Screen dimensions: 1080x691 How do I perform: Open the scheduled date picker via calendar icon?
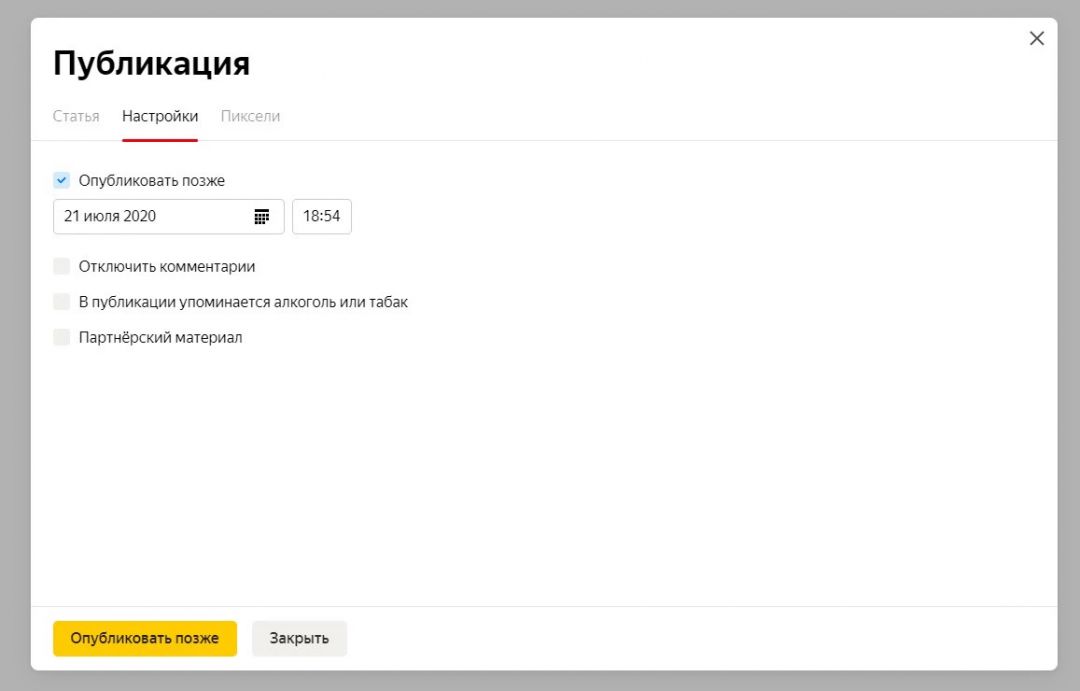[x=263, y=216]
